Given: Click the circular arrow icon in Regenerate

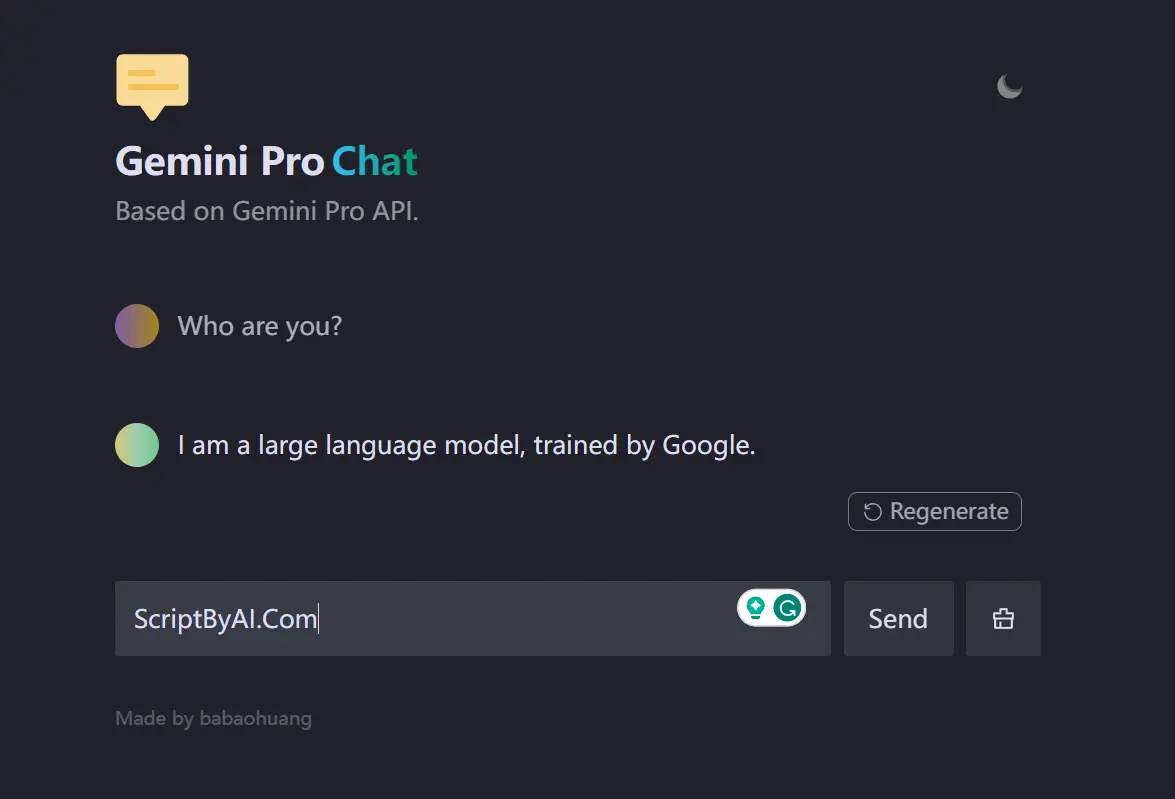Looking at the screenshot, I should point(872,512).
